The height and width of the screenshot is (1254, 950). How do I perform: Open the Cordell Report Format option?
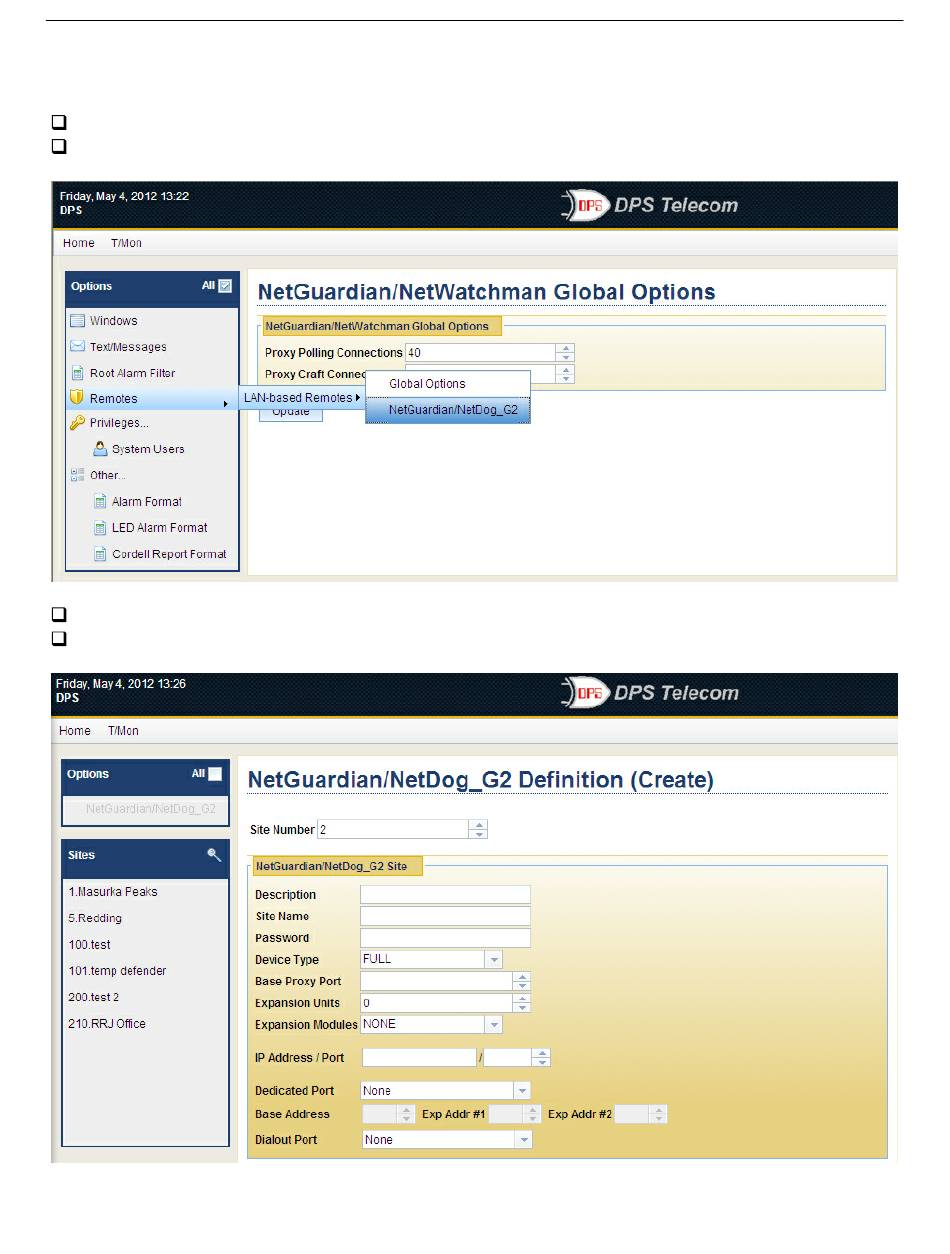tap(169, 554)
